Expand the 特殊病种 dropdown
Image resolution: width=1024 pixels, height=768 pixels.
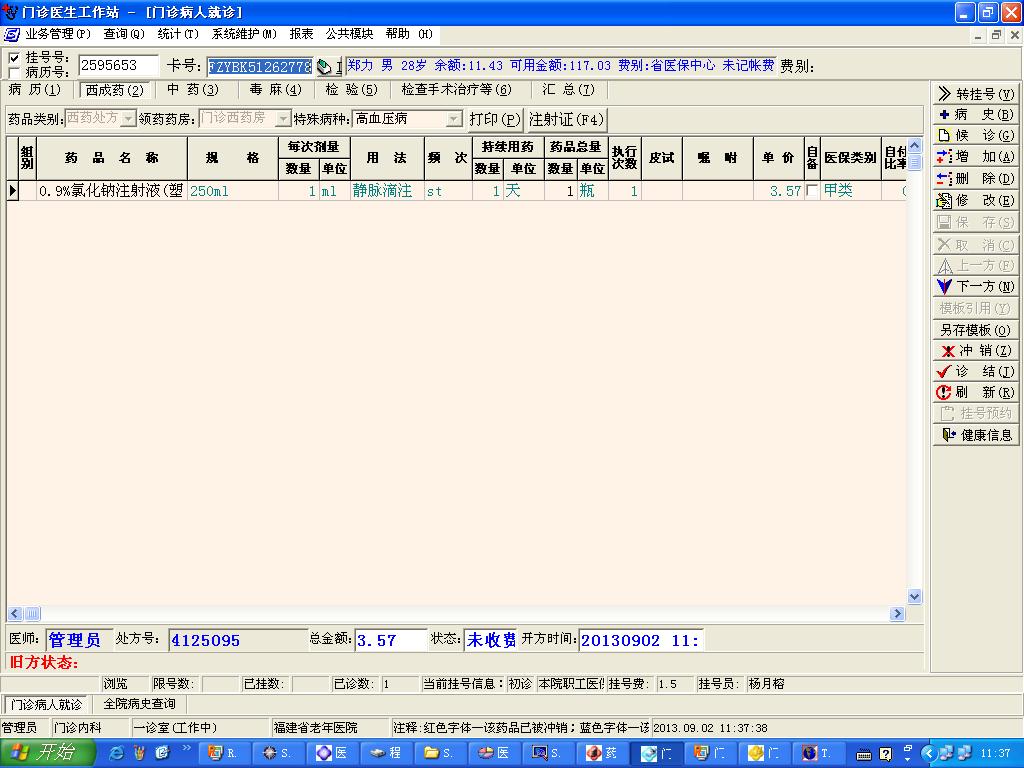[454, 119]
